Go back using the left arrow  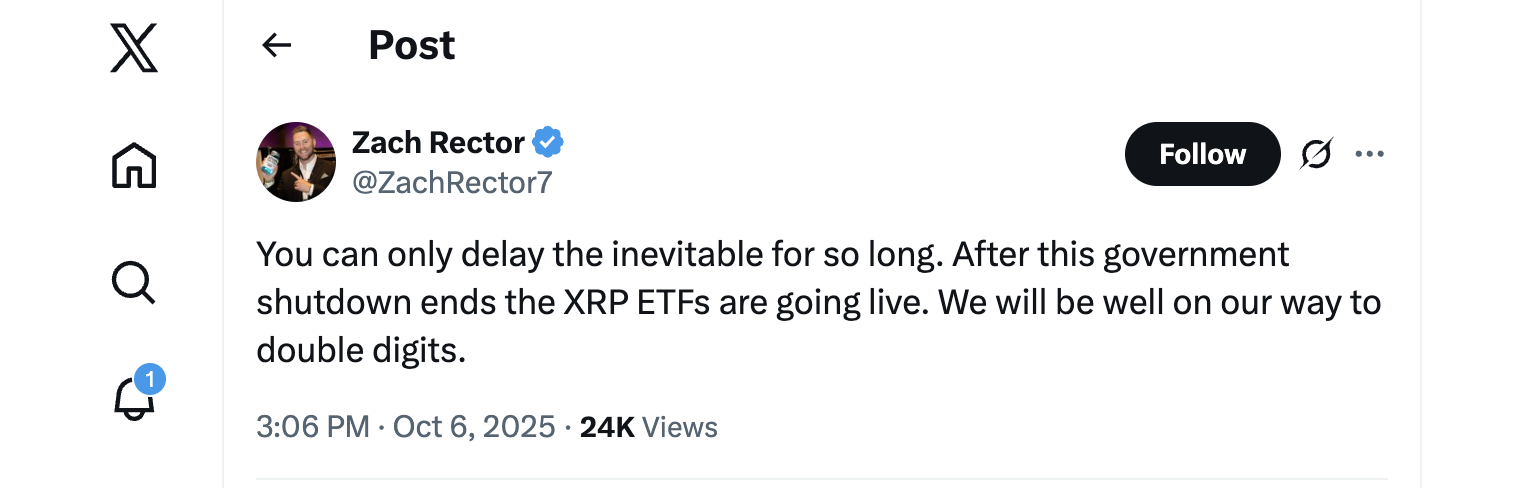click(x=276, y=45)
